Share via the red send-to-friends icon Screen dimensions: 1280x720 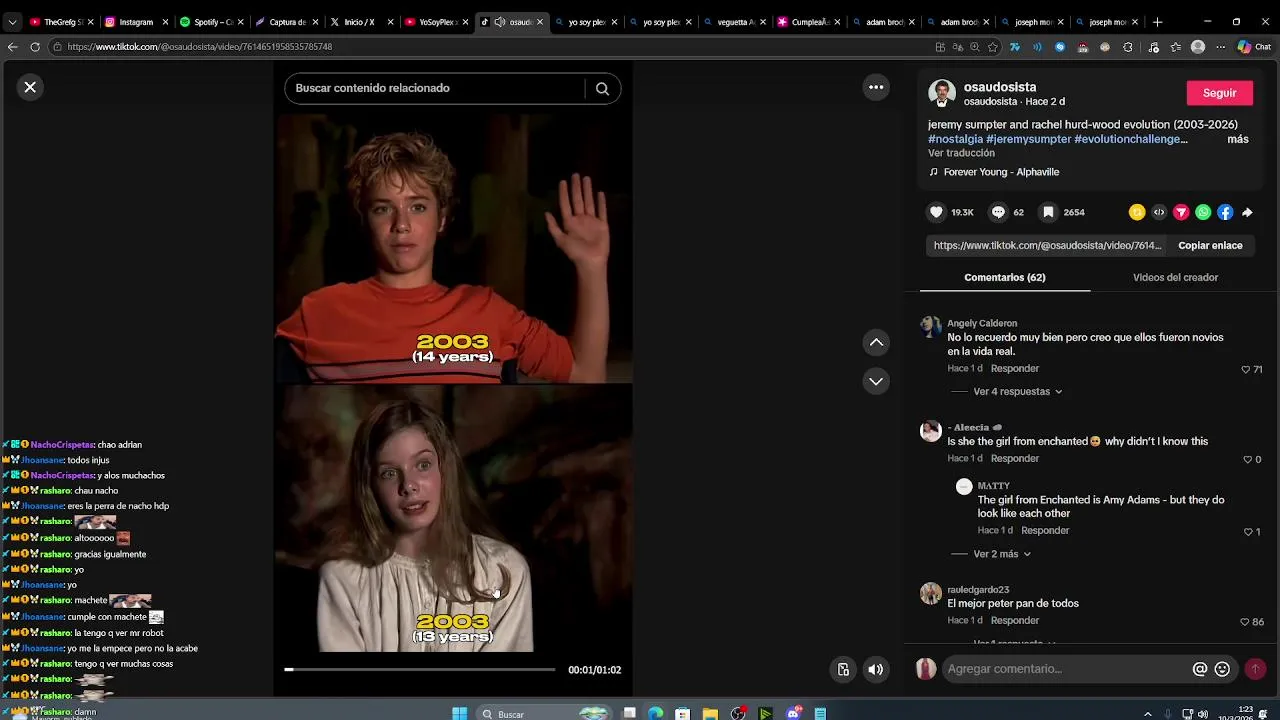(x=1181, y=212)
